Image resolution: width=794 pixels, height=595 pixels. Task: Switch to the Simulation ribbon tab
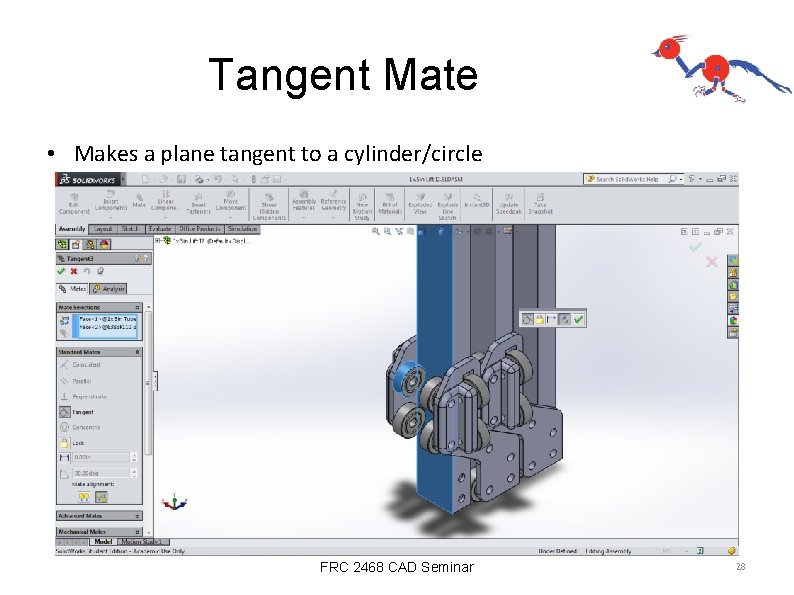tap(243, 229)
